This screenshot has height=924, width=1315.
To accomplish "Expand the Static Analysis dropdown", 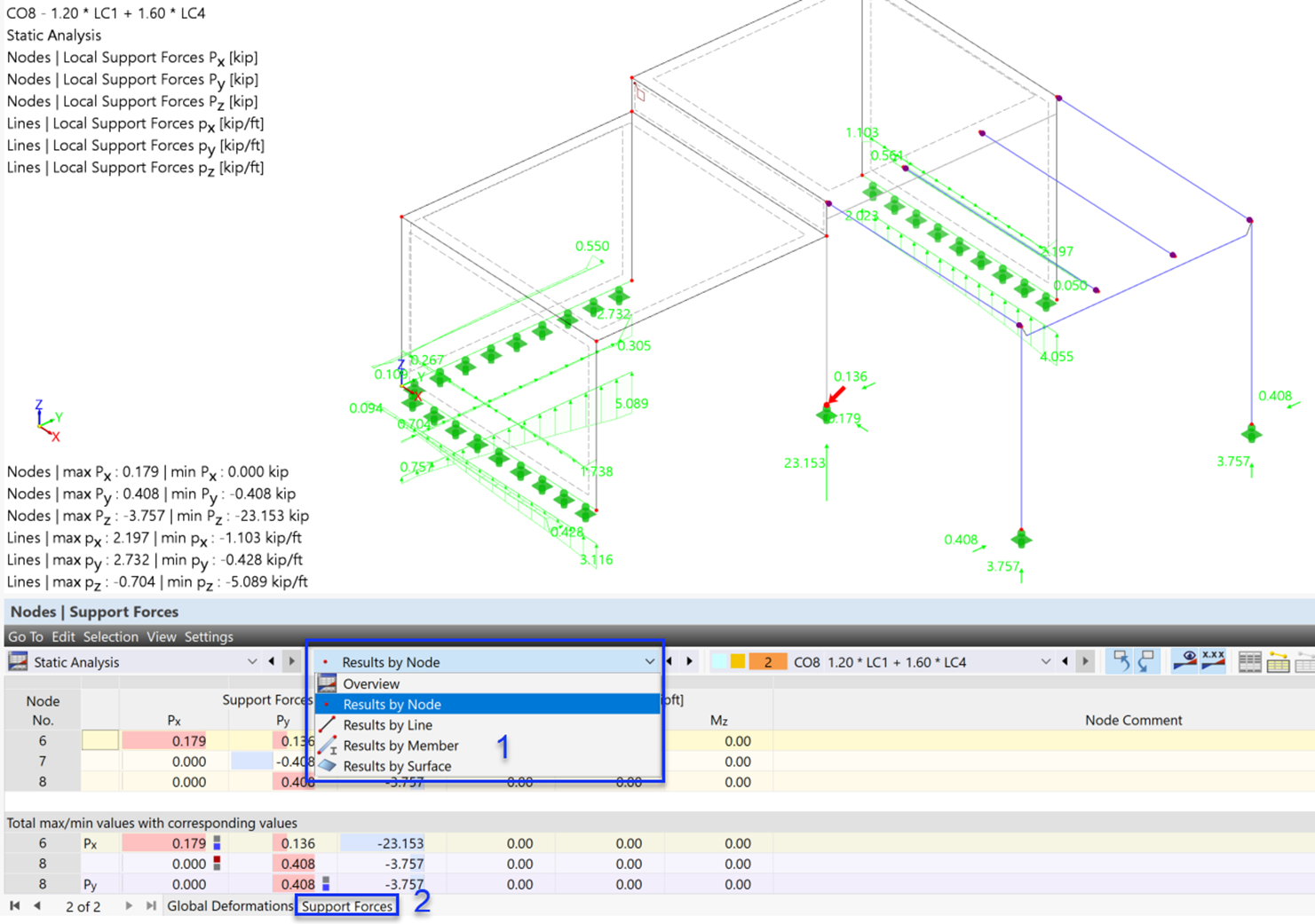I will point(252,661).
